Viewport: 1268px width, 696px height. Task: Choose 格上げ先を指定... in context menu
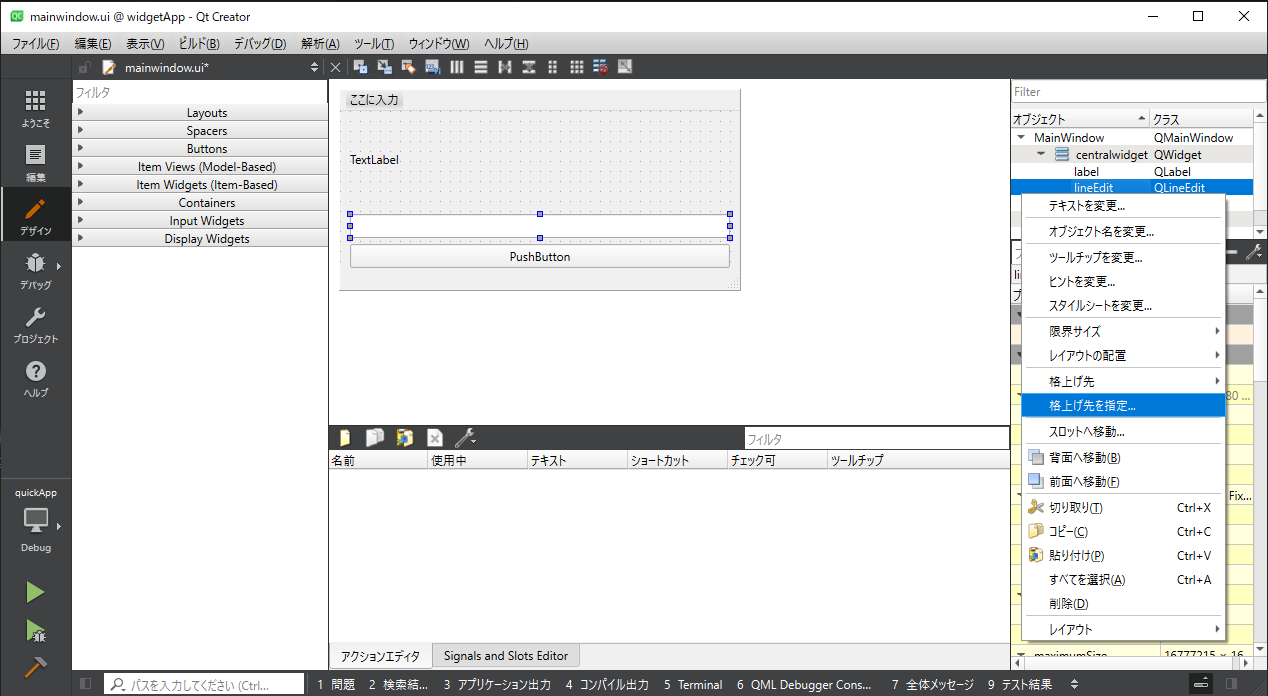[1092, 406]
